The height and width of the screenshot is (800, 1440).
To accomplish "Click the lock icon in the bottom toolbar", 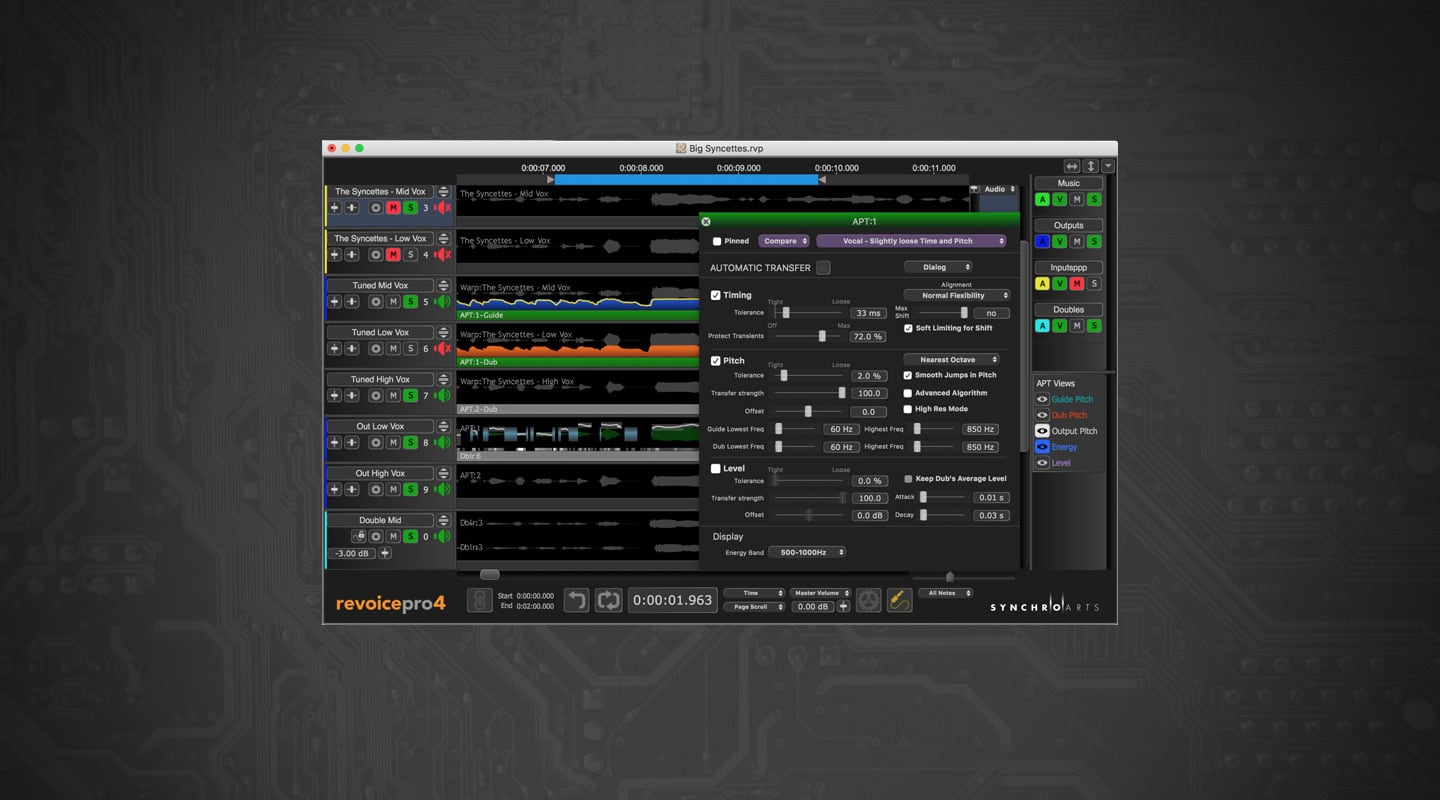I will 480,600.
